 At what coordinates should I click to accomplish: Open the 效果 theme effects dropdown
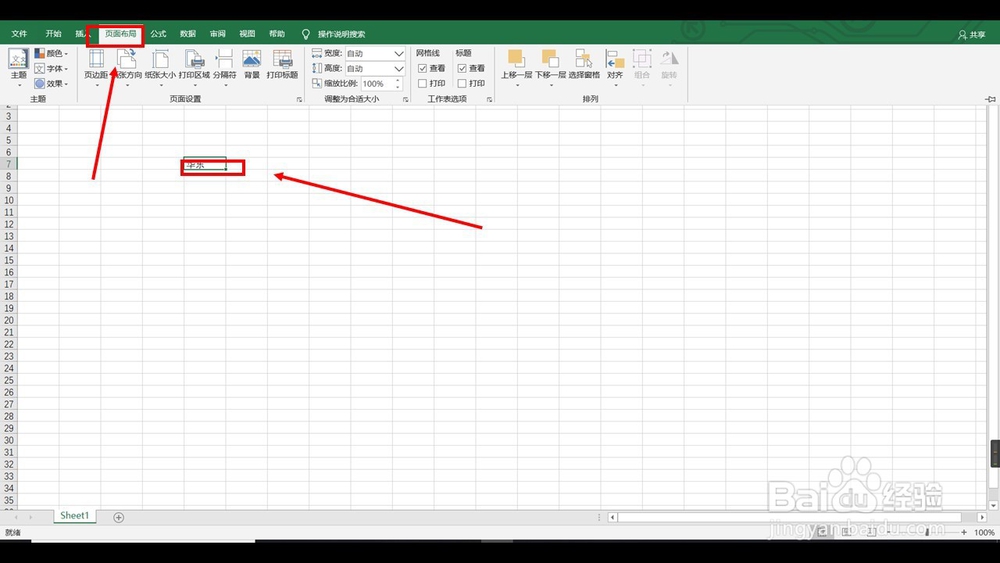[51, 84]
